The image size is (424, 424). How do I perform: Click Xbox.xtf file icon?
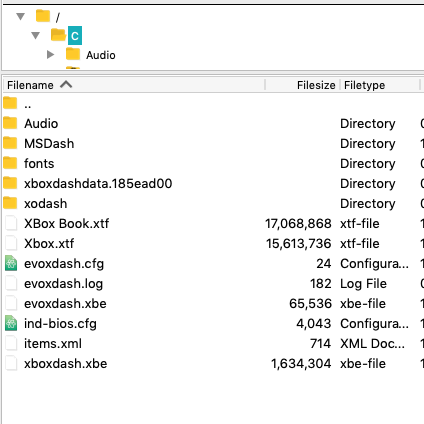point(11,243)
